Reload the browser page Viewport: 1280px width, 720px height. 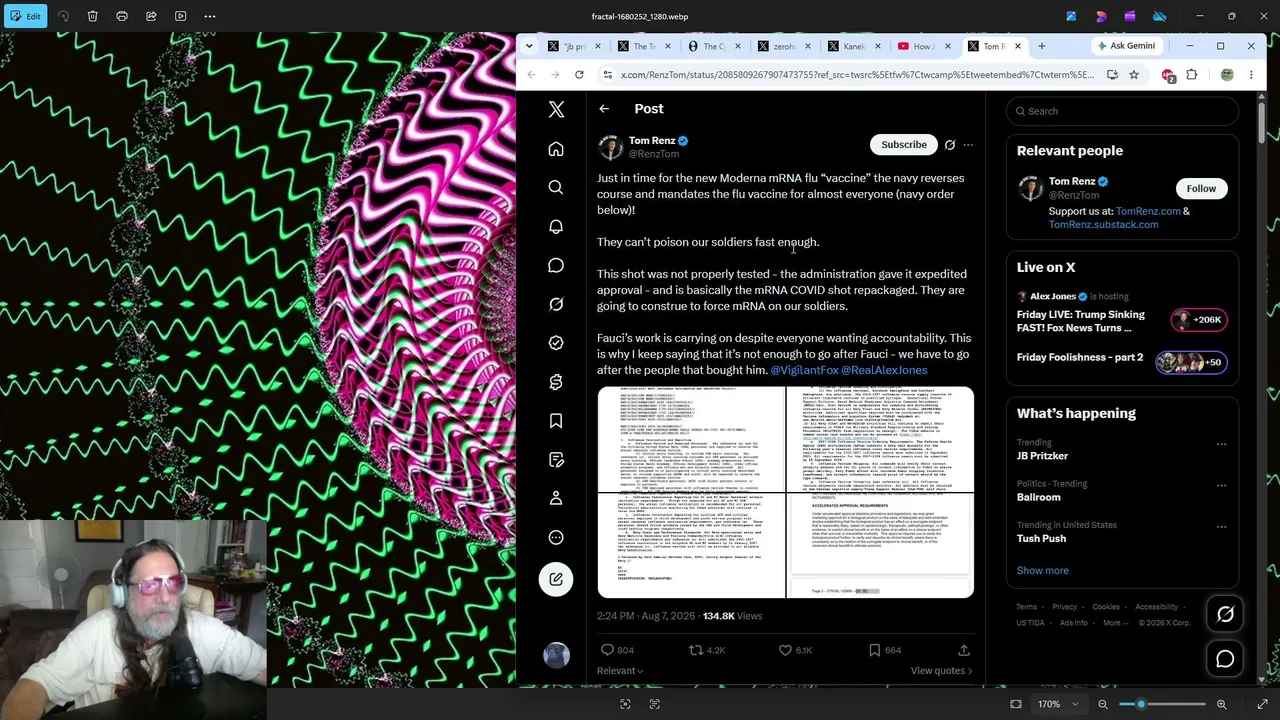[x=579, y=75]
